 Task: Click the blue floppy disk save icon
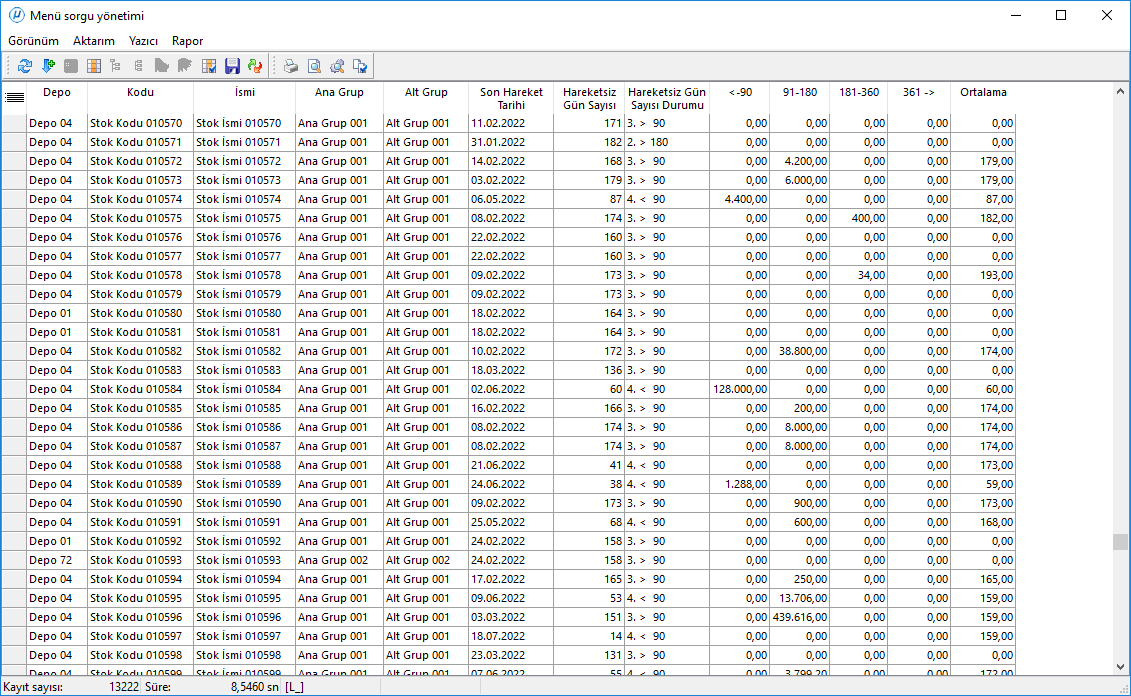232,66
